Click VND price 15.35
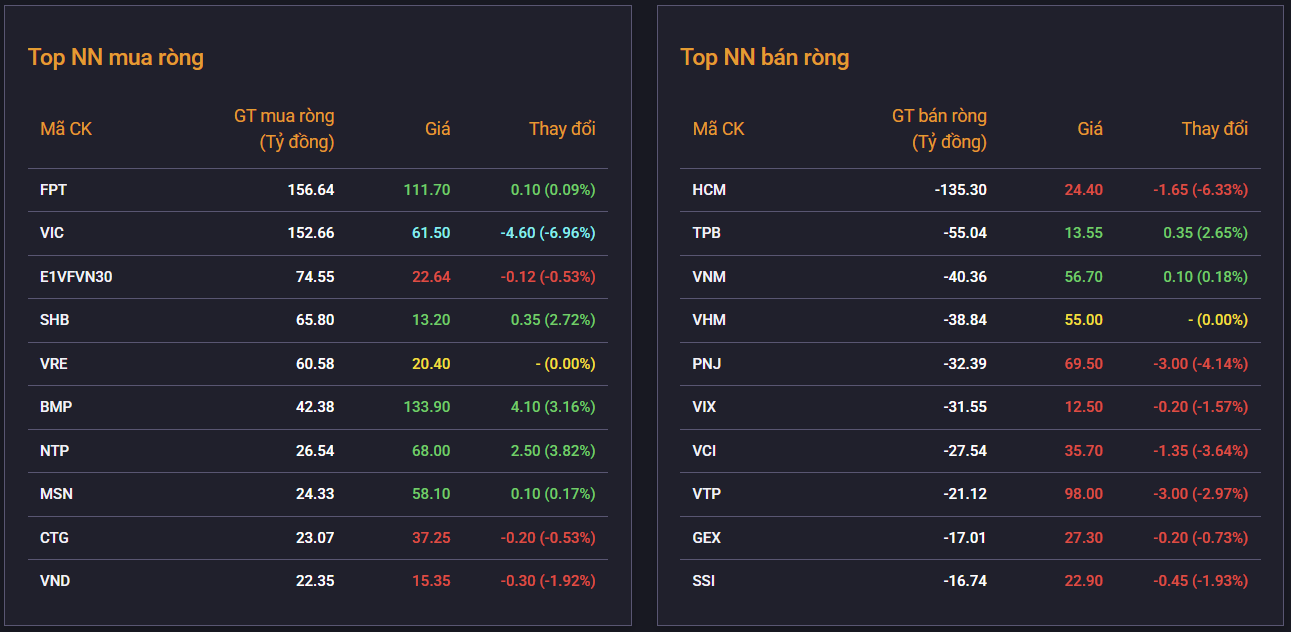Viewport: 1291px width, 632px height. [431, 581]
